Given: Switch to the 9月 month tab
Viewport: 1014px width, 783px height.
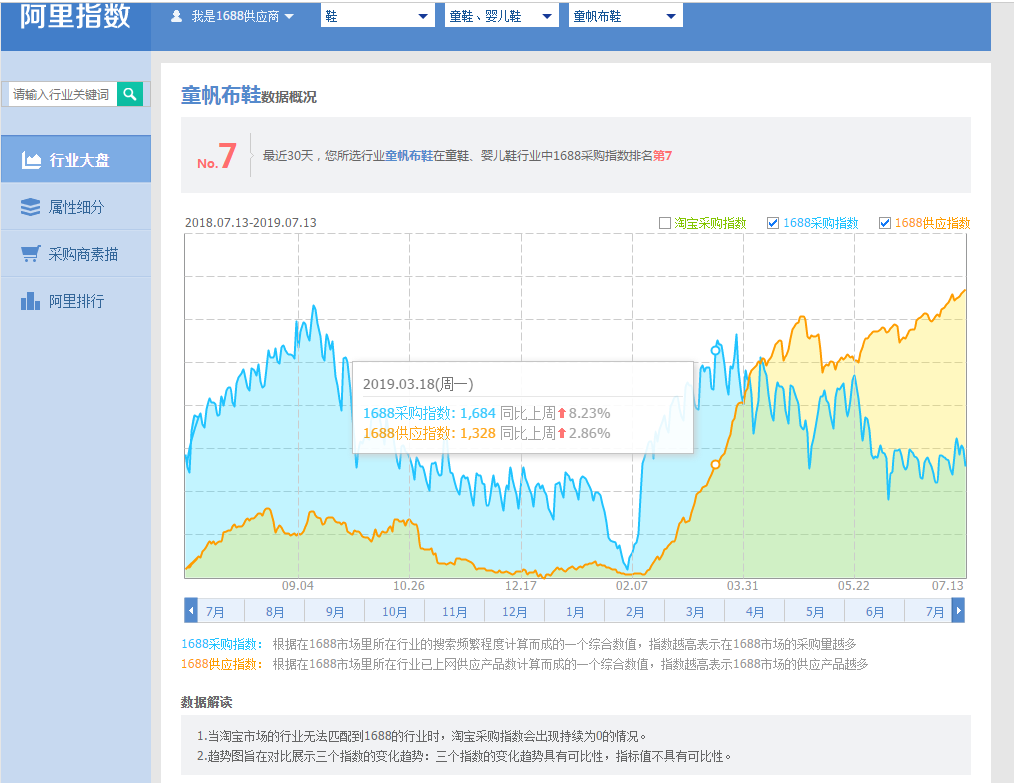Looking at the screenshot, I should tap(334, 610).
